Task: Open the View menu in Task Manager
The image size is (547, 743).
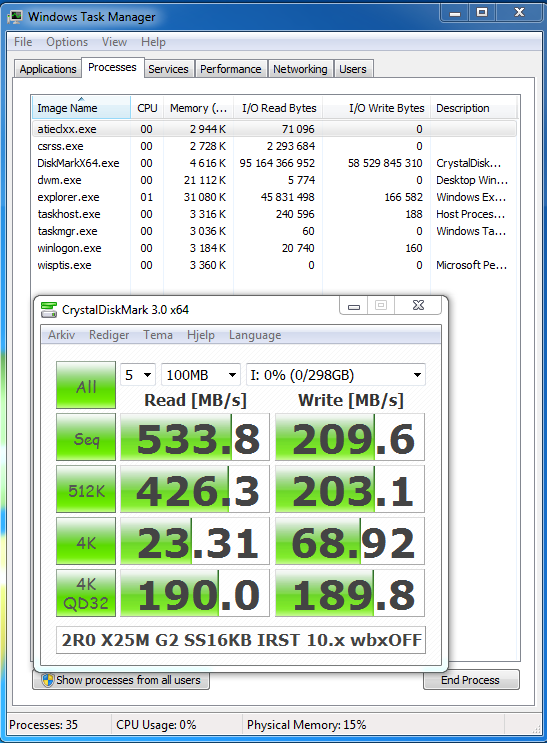Action: (x=114, y=42)
